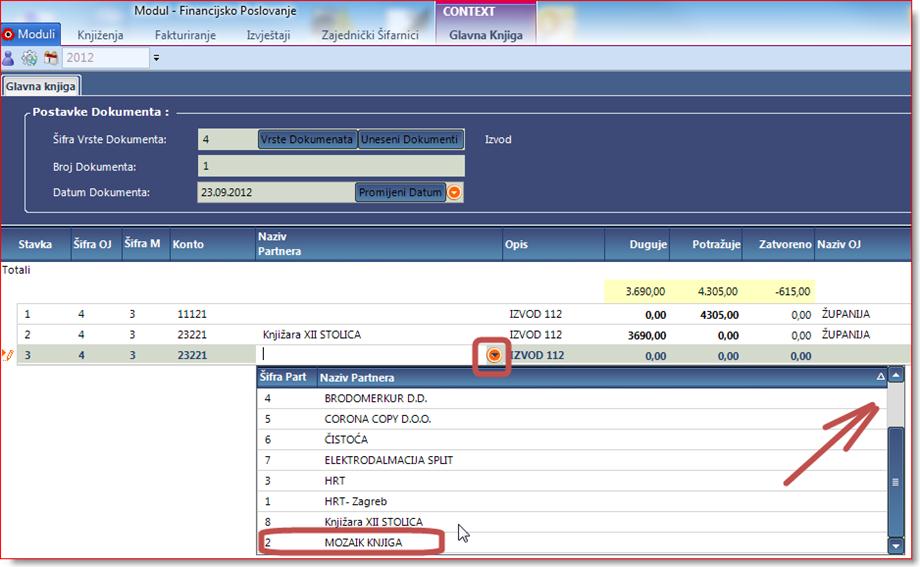920x567 pixels.
Task: Open the Knjiženja menu
Action: 100,35
